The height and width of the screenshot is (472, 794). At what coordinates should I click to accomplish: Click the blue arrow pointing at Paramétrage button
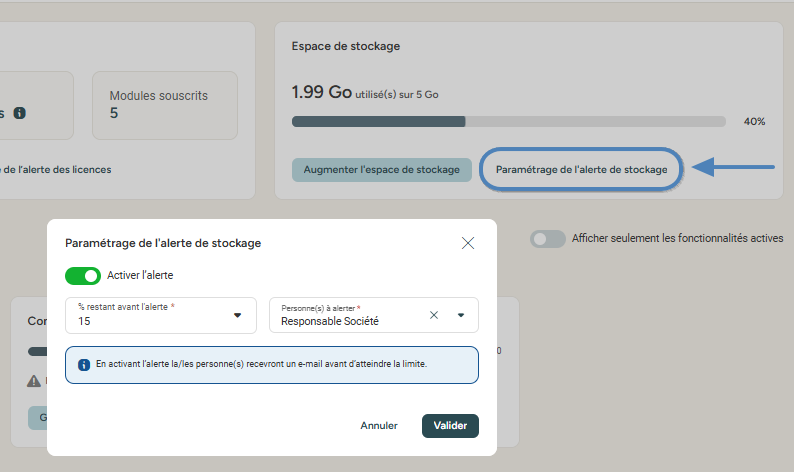point(733,168)
